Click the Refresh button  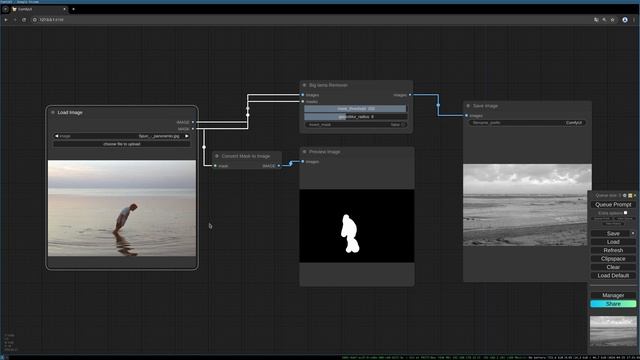(x=613, y=250)
